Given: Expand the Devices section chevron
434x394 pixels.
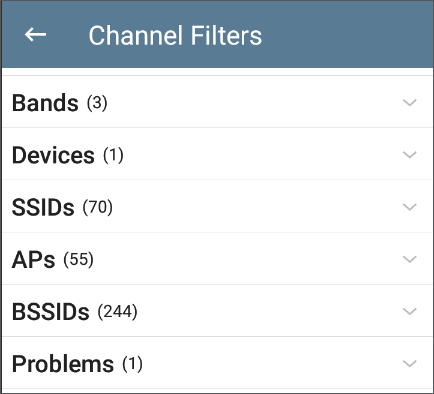Looking at the screenshot, I should tap(410, 155).
